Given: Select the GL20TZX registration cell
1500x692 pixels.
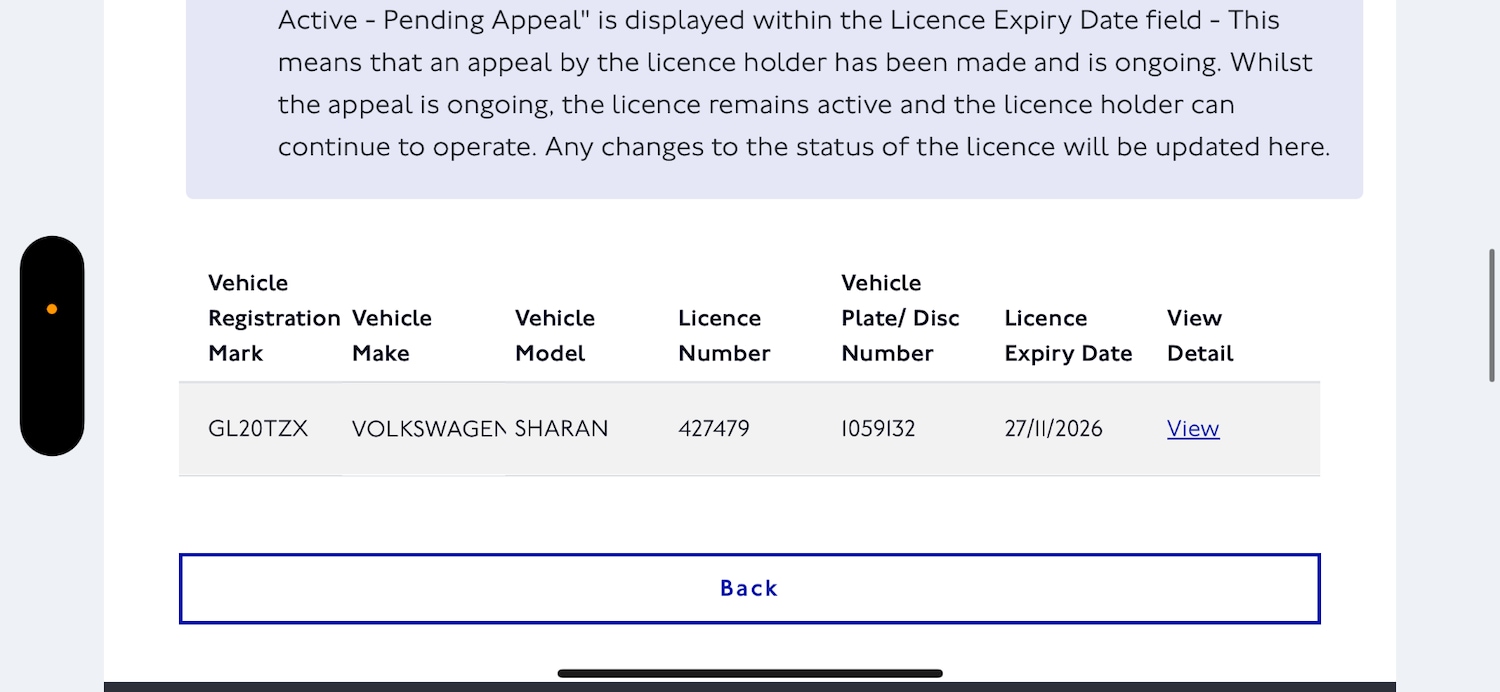Looking at the screenshot, I should (258, 429).
